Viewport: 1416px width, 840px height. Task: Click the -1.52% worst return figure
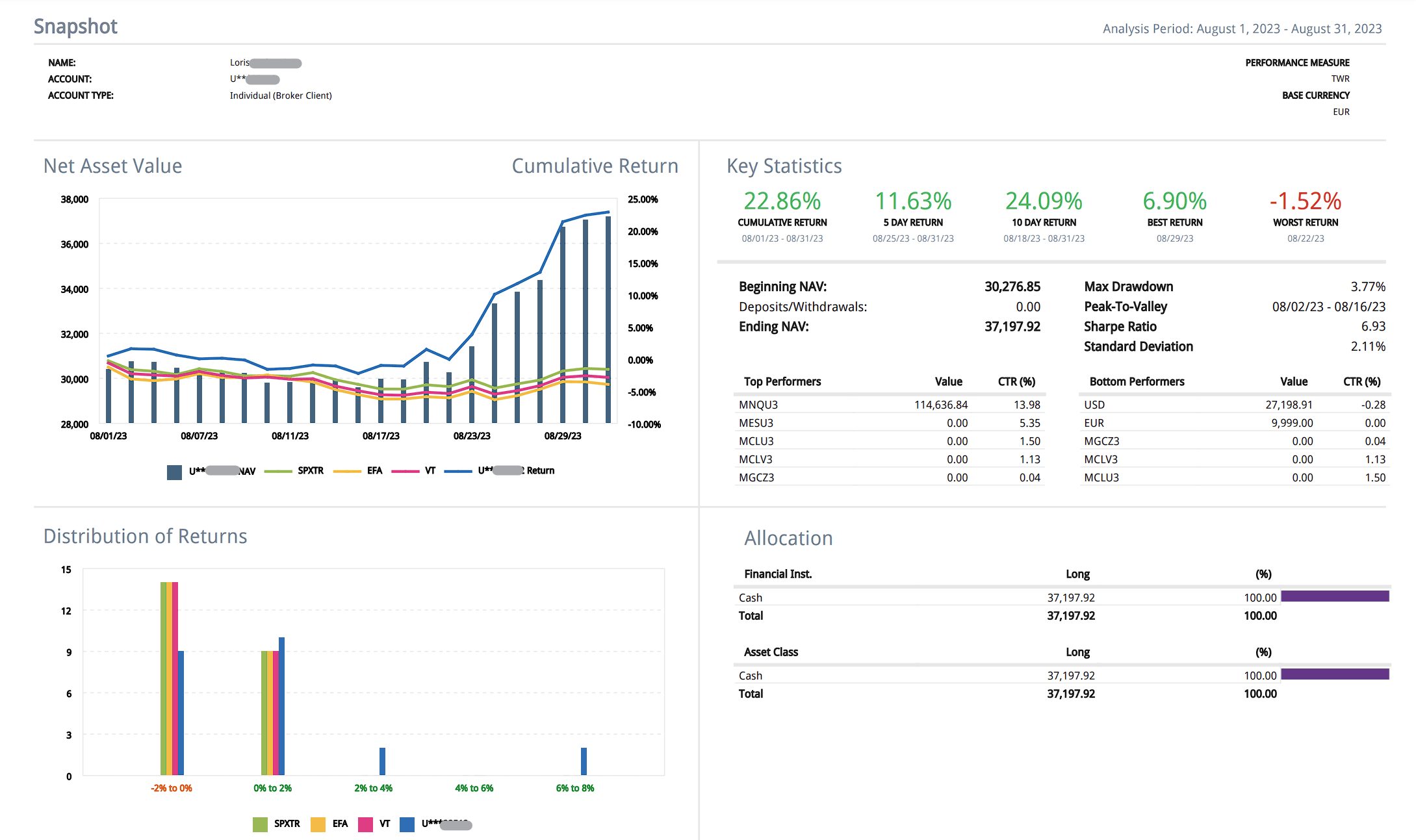tap(1305, 201)
